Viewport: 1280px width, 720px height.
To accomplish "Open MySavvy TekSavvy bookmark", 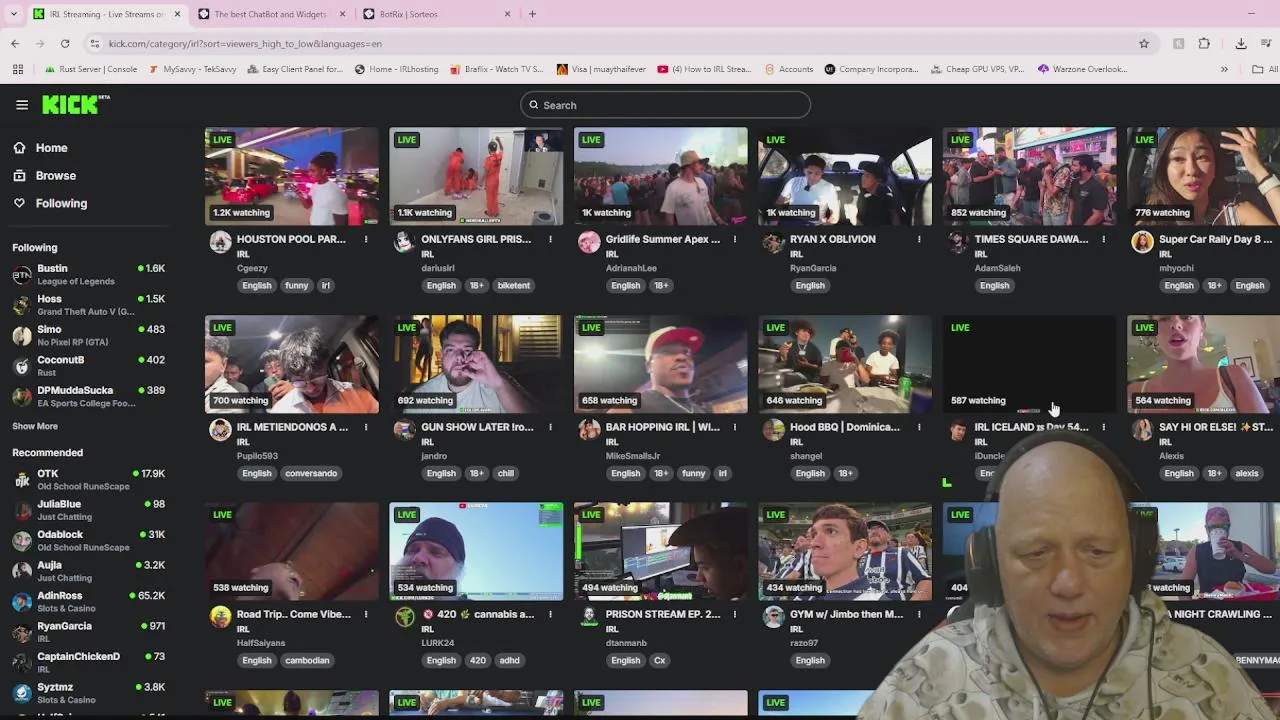I will pos(191,69).
